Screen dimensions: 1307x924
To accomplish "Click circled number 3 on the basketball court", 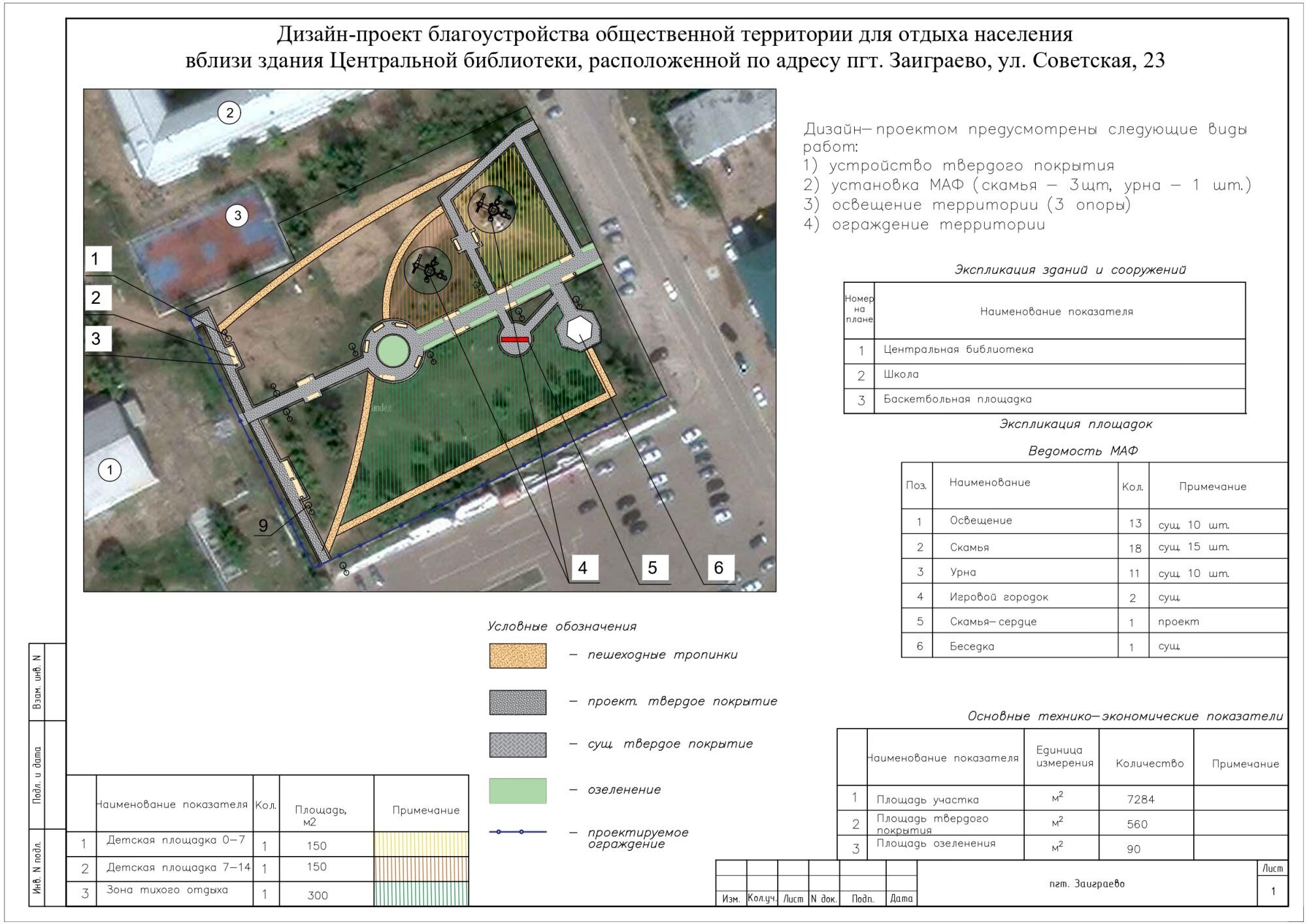I will click(x=237, y=215).
